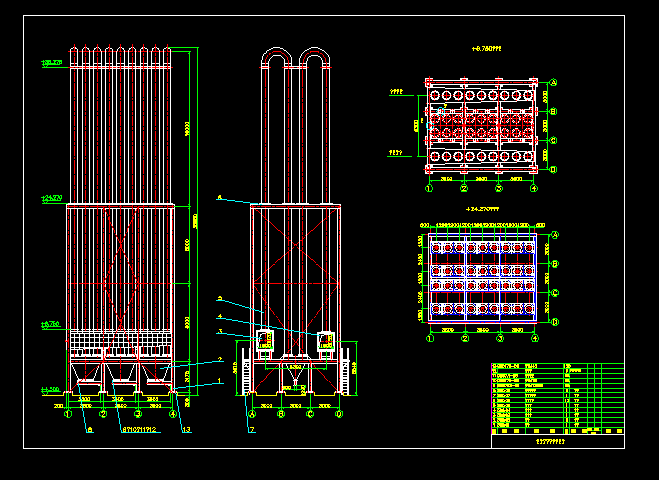The width and height of the screenshot is (659, 480).
Task: Select grid bubble C of upper plan view
Action: pyautogui.click(x=554, y=140)
